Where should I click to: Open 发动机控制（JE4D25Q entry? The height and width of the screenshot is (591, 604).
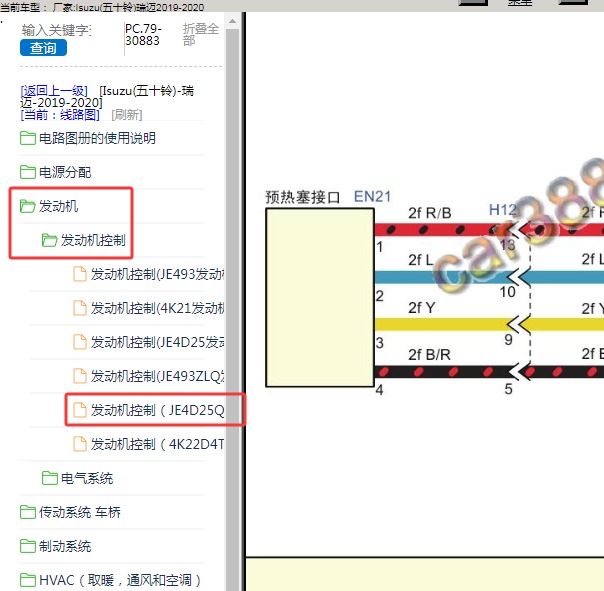tap(157, 410)
